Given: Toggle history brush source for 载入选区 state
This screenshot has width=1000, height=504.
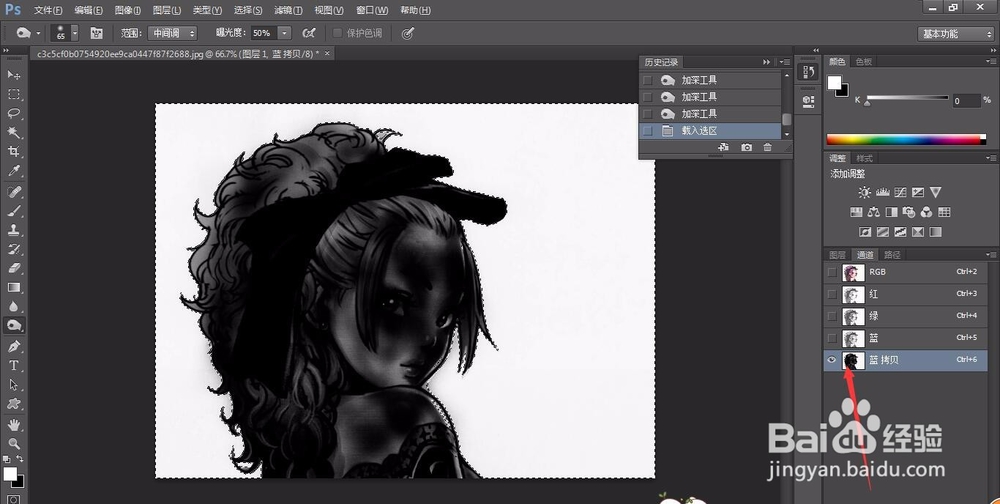Looking at the screenshot, I should tap(648, 131).
